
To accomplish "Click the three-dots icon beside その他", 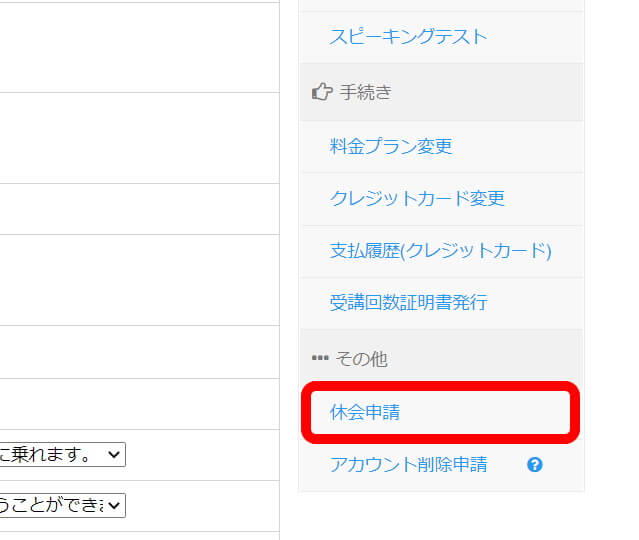I will (x=320, y=358).
